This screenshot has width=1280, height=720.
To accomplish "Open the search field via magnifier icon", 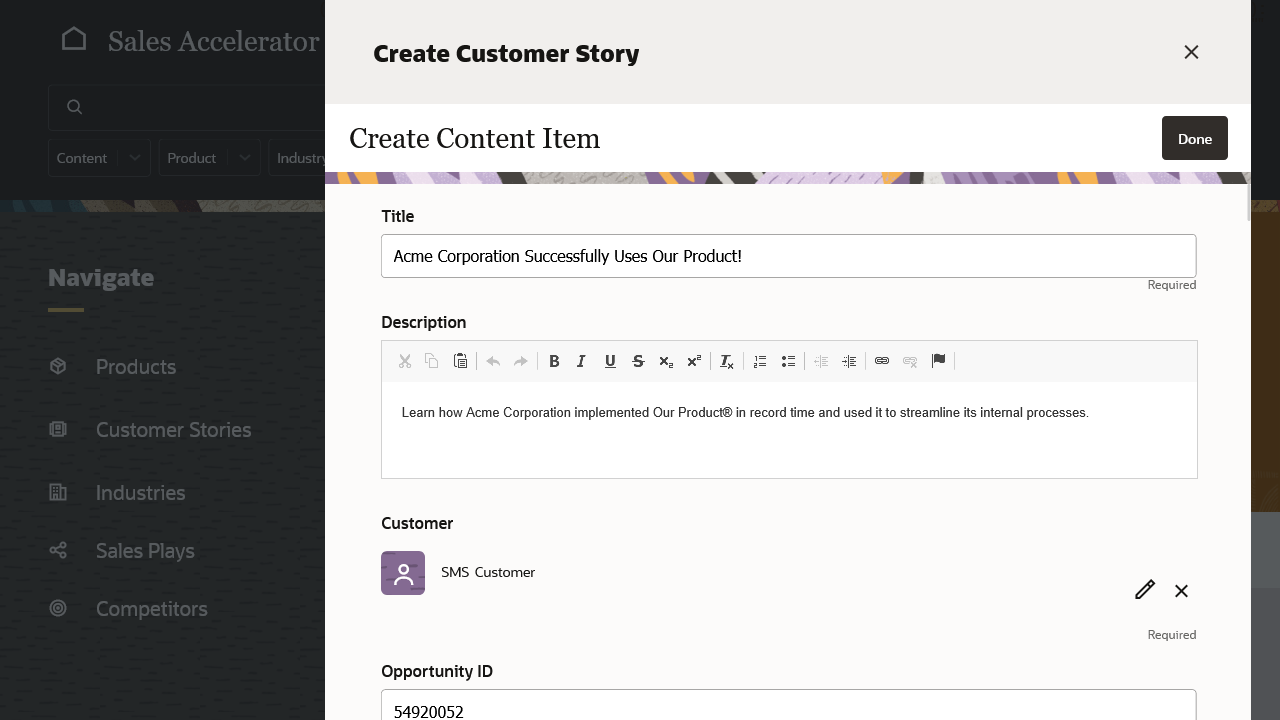I will (74, 106).
